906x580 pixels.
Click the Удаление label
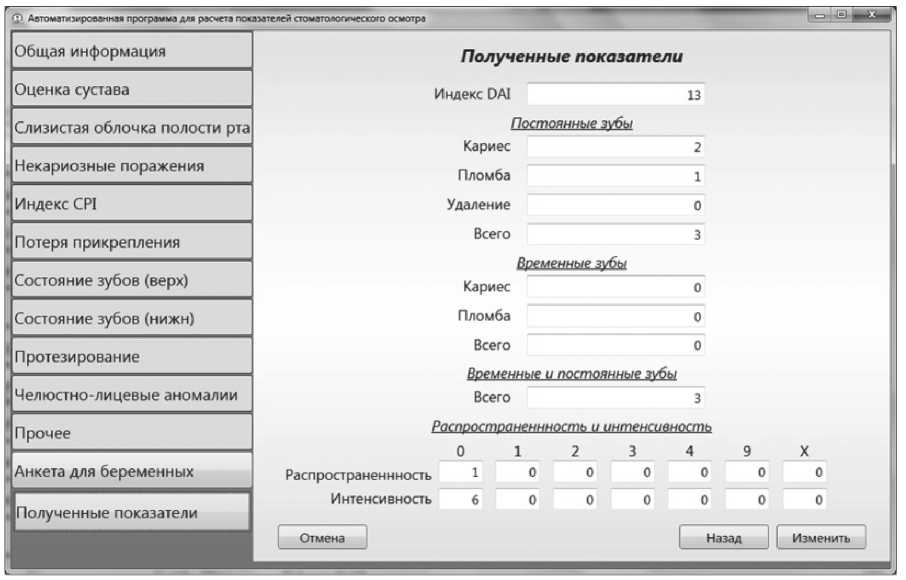tap(478, 205)
